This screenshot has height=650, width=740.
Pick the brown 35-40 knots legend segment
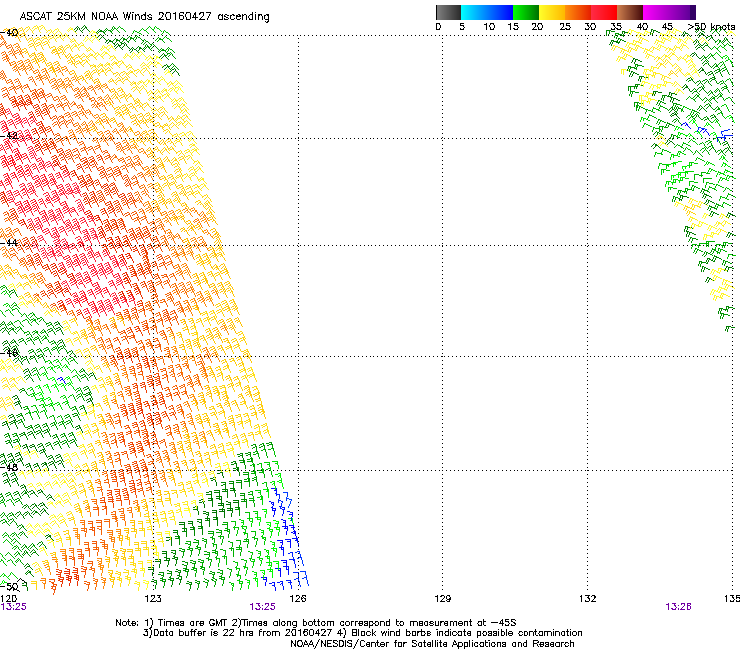(630, 12)
